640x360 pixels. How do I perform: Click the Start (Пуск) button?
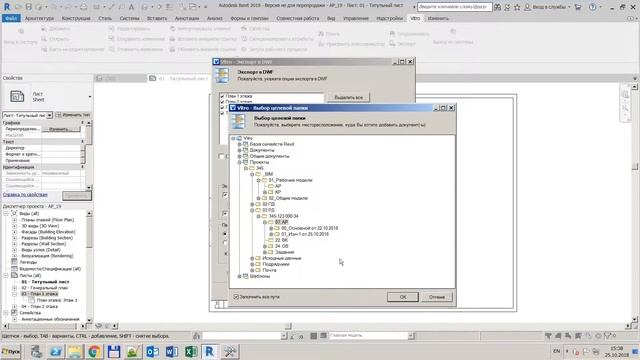(x=11, y=351)
